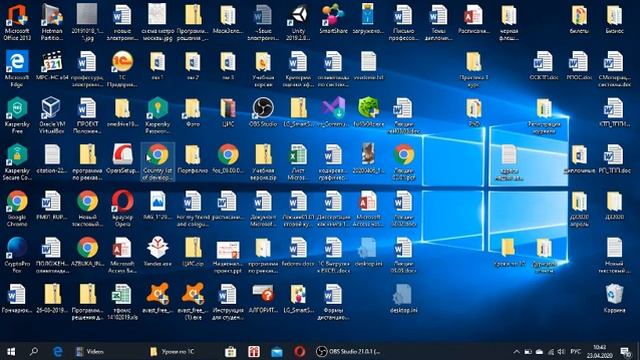Select the РП_ТПП.doc Word document
640x360 pixels.
[614, 159]
